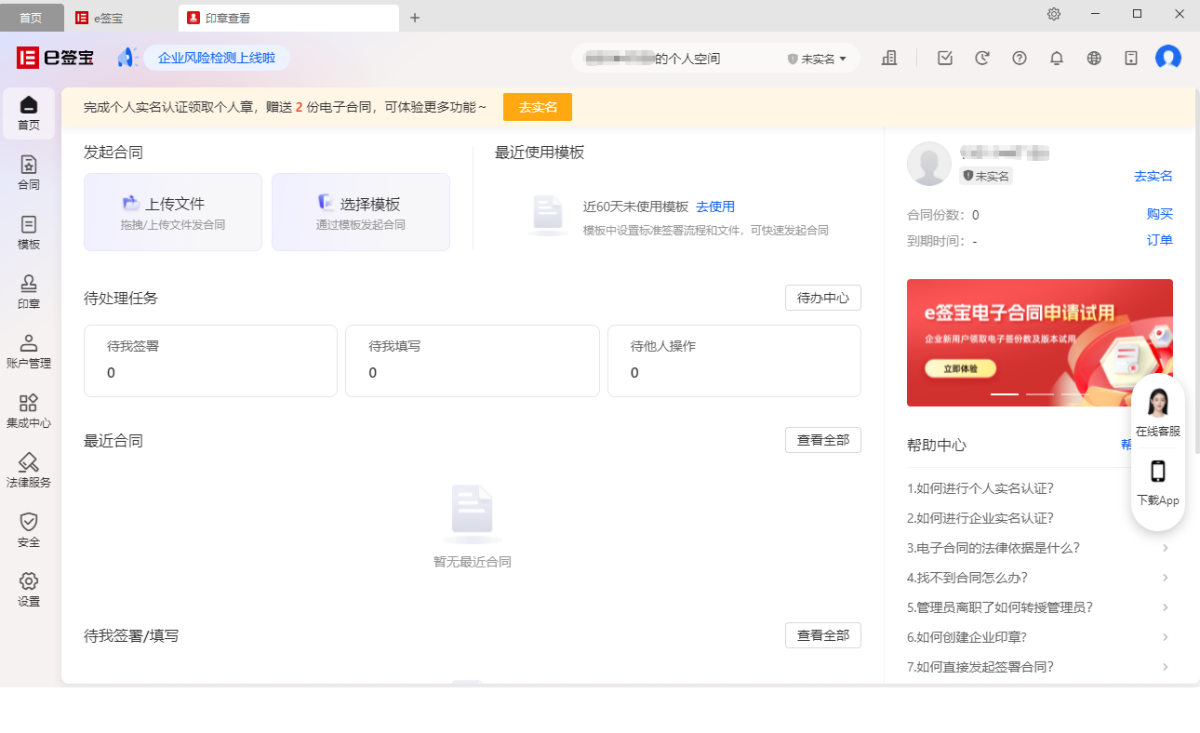1200x733 pixels.
Task: Open 集成中心 in the sidebar
Action: (29, 411)
